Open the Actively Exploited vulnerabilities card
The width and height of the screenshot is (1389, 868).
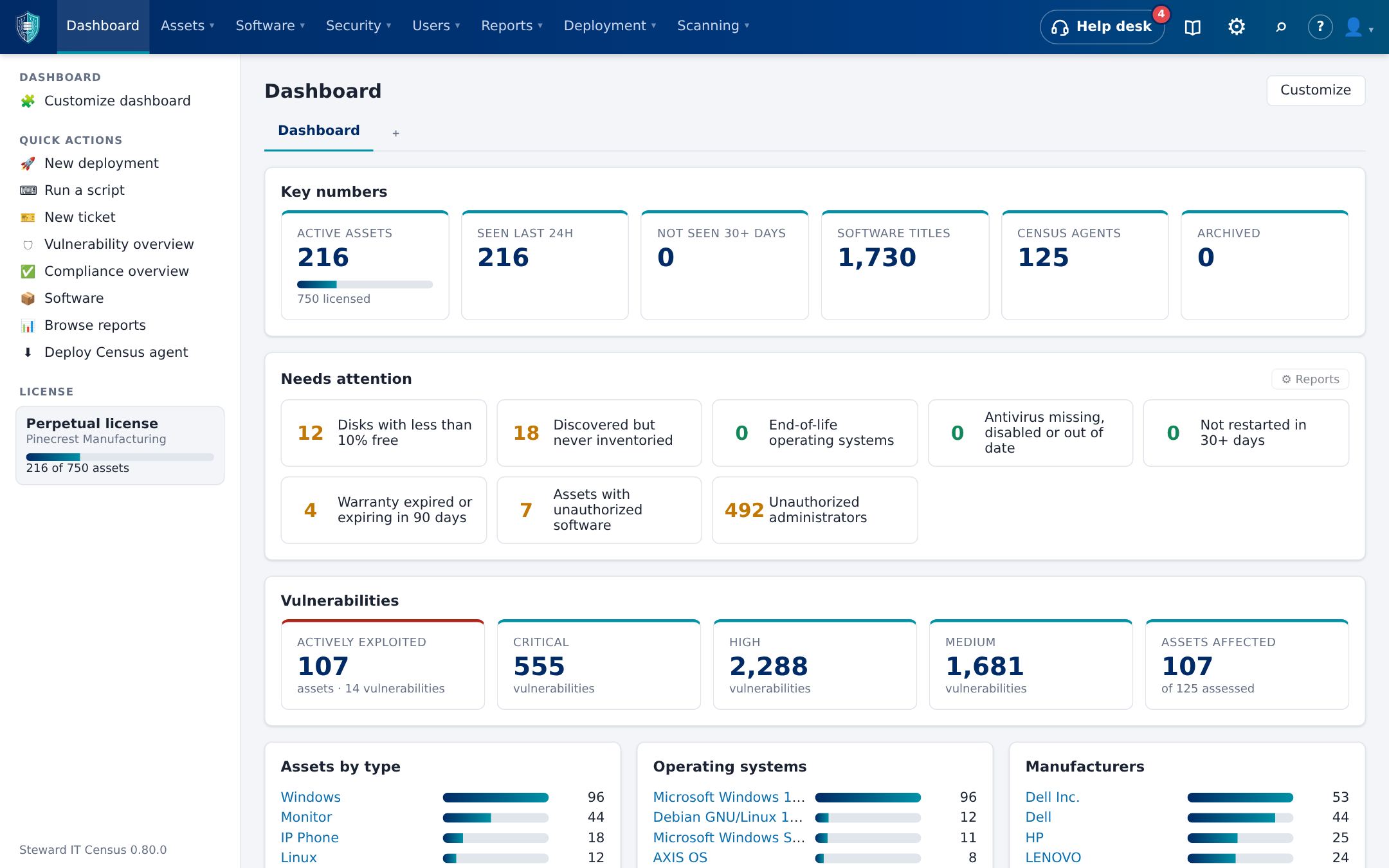pos(383,665)
